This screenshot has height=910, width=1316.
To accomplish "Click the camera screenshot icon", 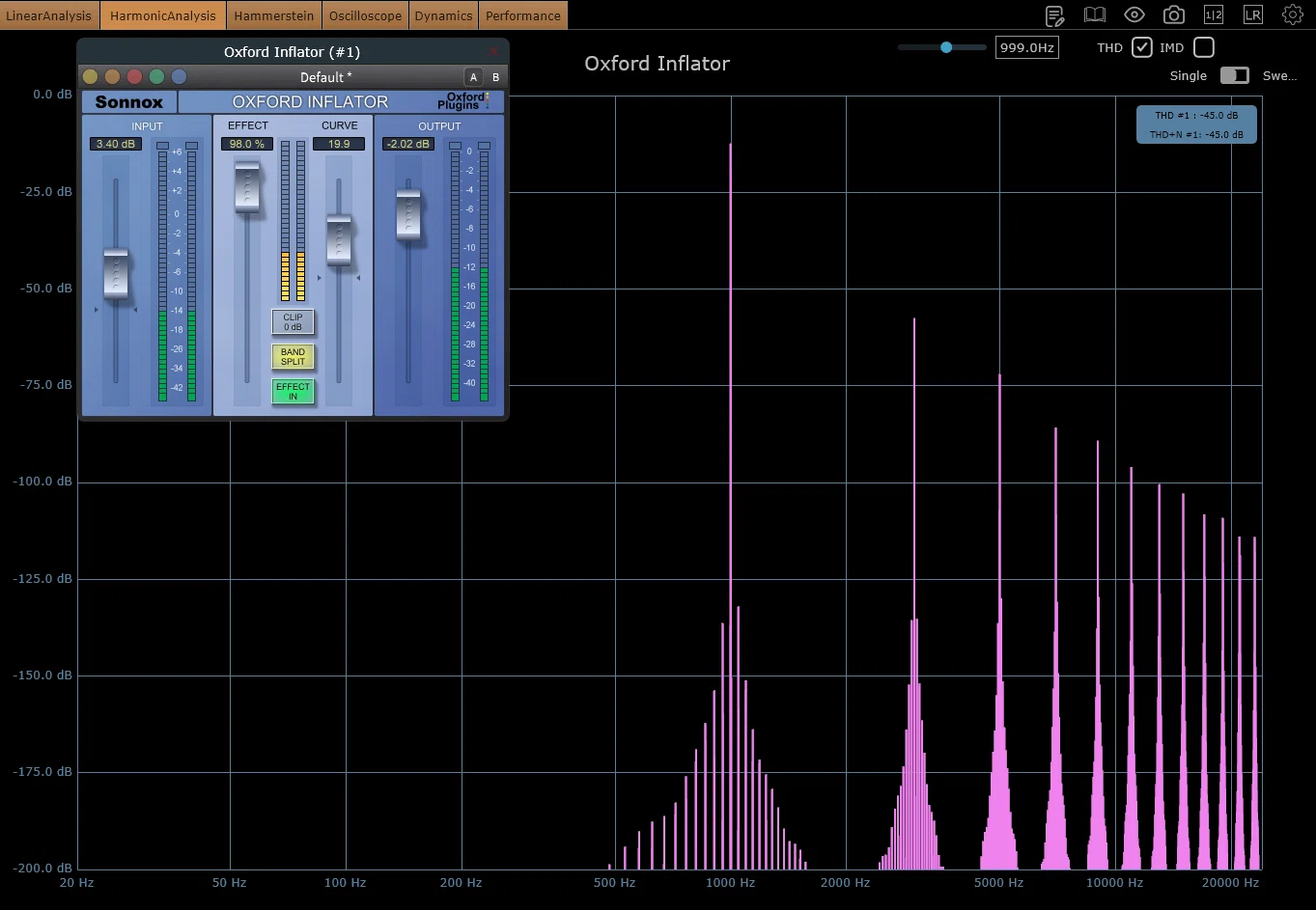I will click(x=1174, y=14).
